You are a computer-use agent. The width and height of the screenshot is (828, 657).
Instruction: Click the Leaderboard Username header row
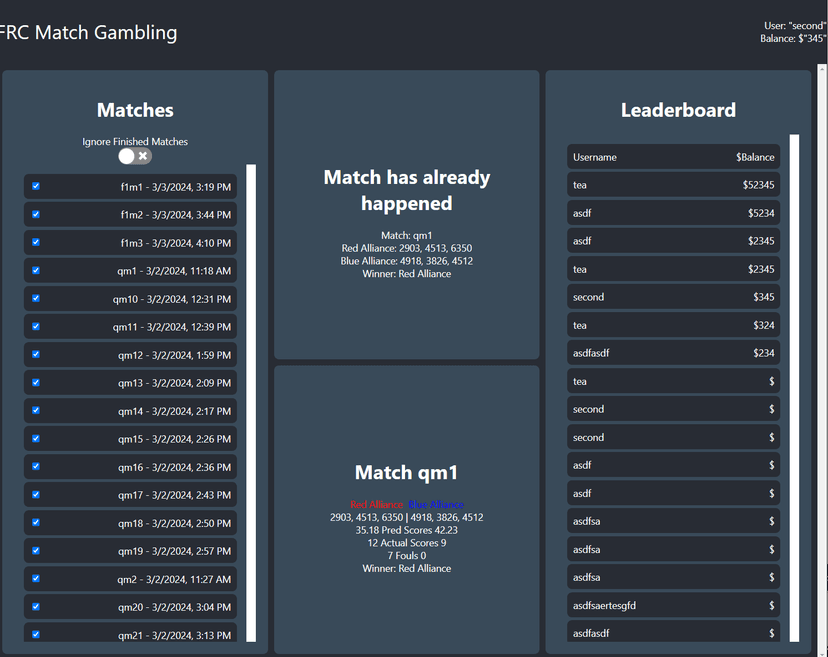pos(674,157)
